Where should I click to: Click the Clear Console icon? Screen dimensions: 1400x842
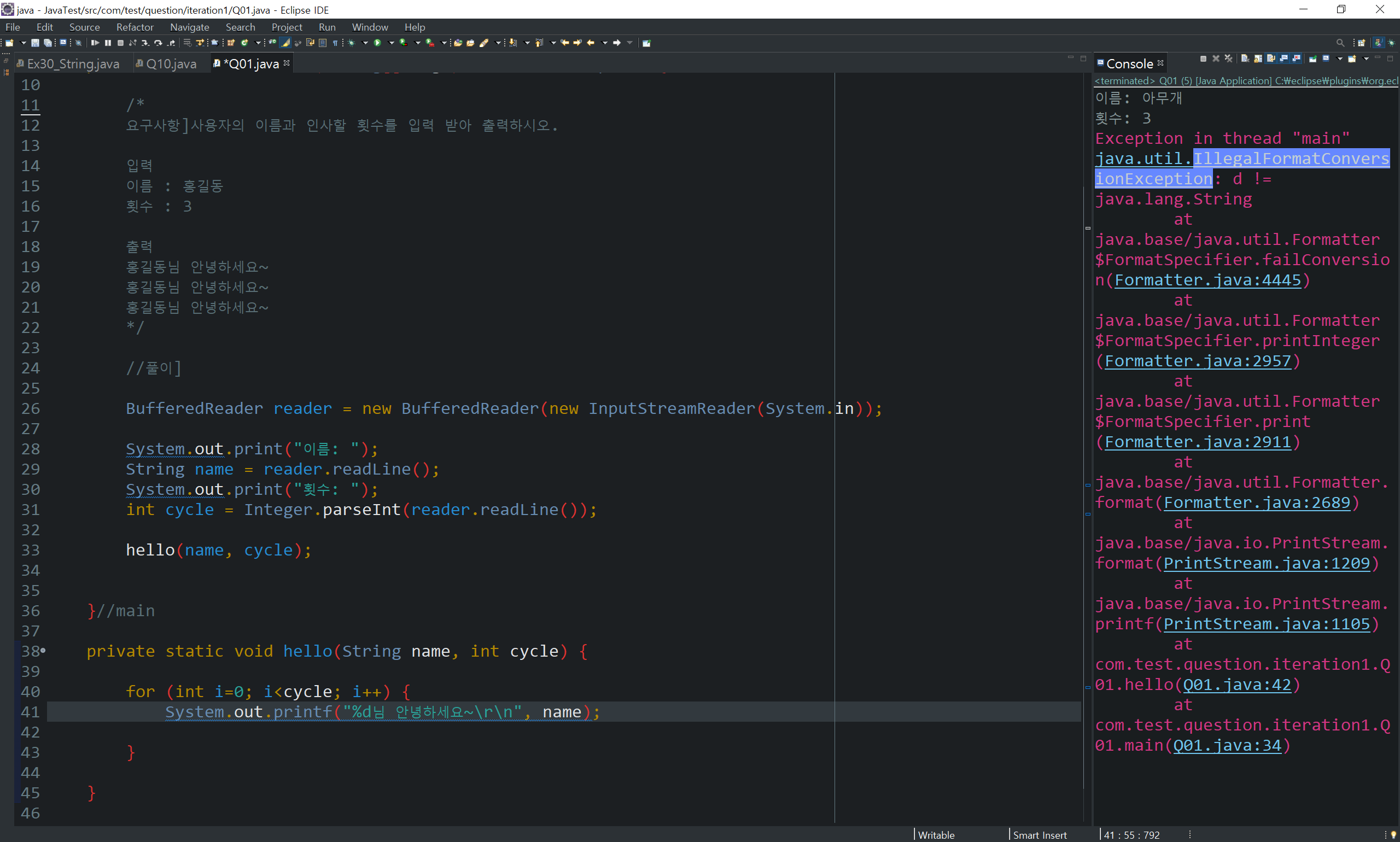coord(1245,59)
